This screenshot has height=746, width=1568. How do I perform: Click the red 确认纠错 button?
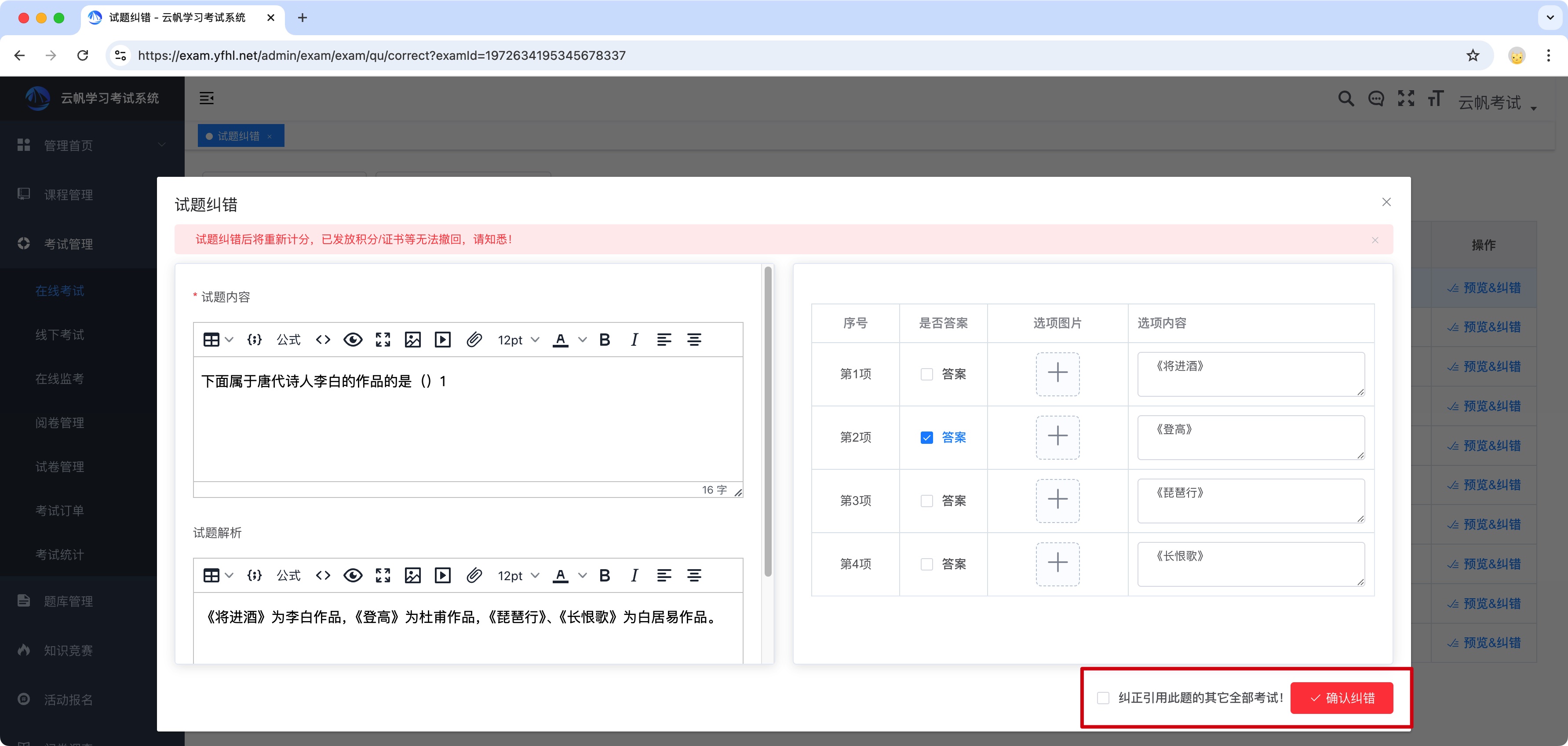[1342, 698]
